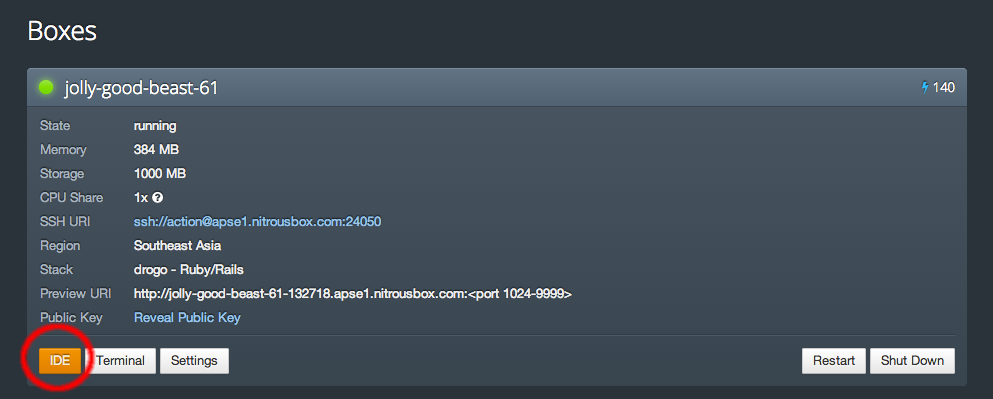
Task: Open box Settings
Action: click(194, 361)
